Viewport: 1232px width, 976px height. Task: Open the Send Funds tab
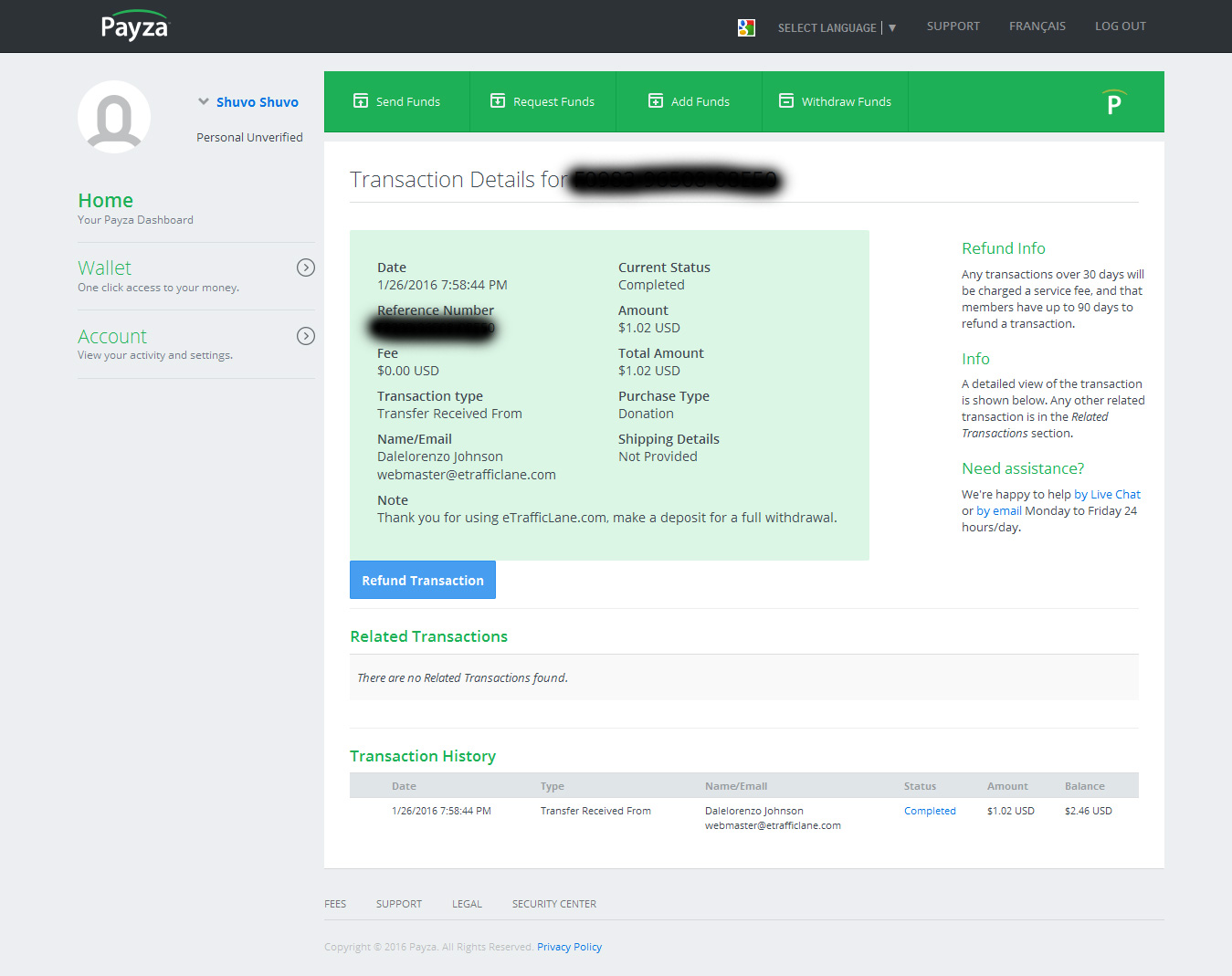[x=397, y=101]
